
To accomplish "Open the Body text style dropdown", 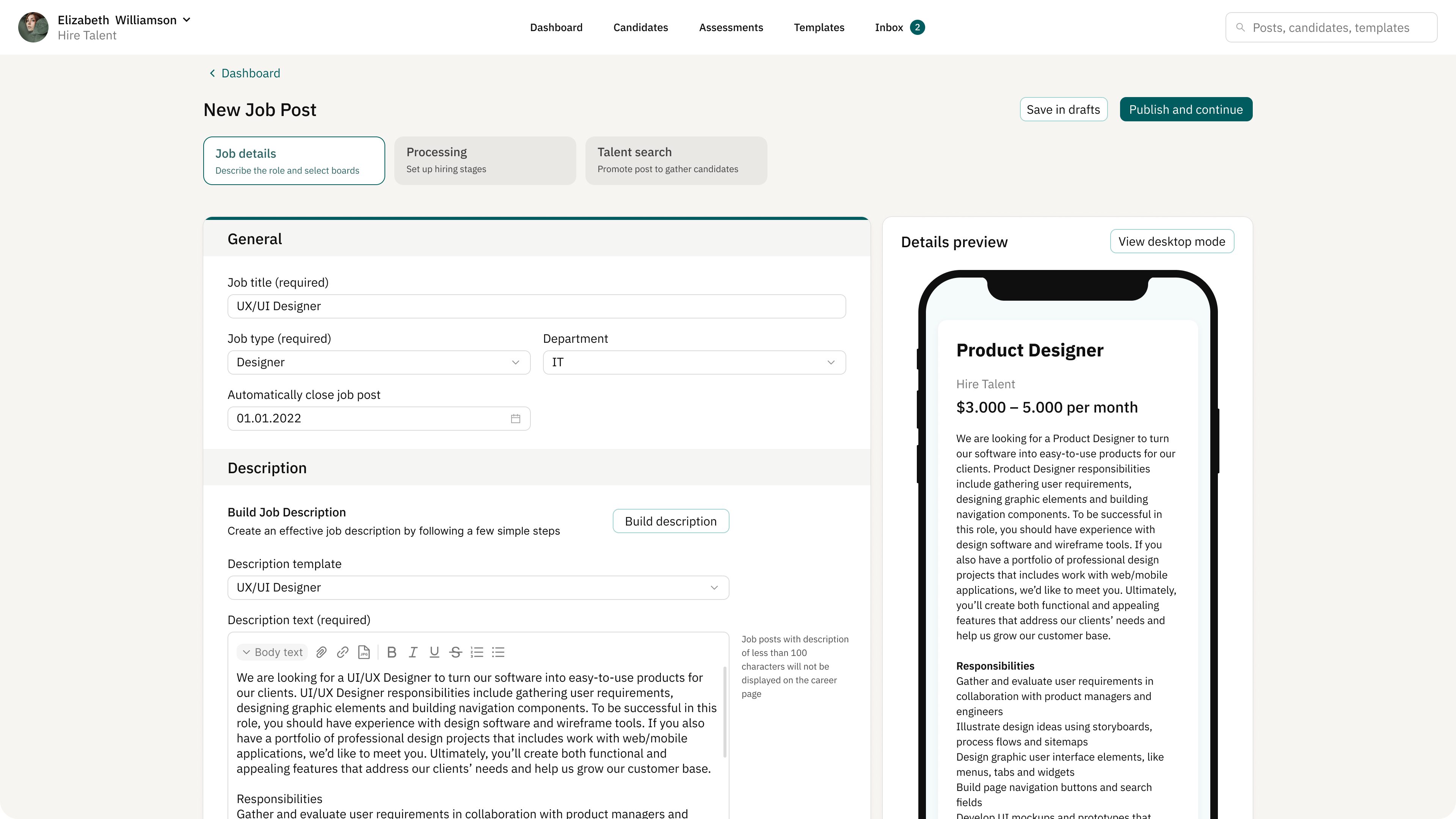I will point(273,652).
